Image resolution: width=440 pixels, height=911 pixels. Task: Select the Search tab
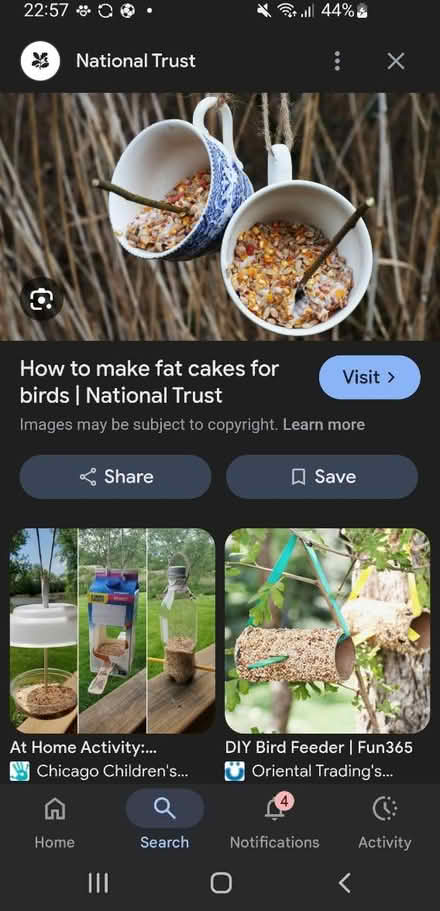point(164,822)
